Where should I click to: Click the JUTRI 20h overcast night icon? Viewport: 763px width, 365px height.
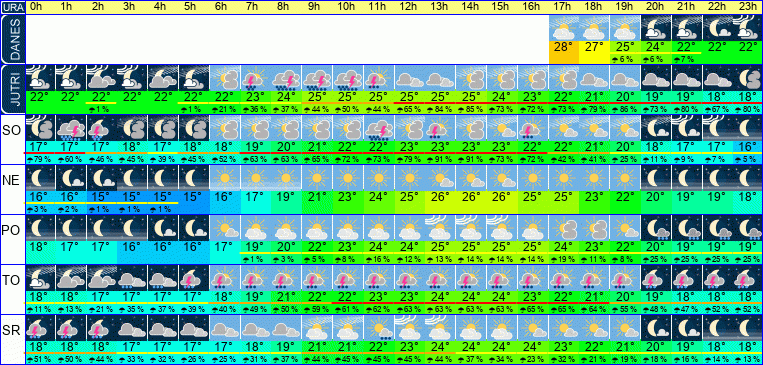coord(656,78)
